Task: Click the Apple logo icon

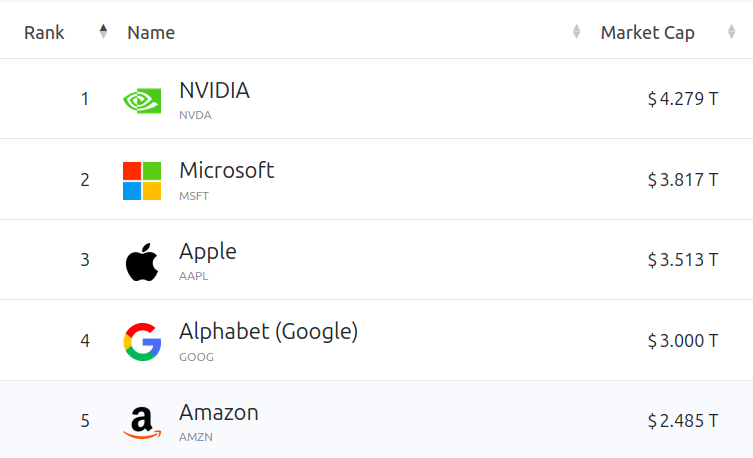Action: coord(142,261)
